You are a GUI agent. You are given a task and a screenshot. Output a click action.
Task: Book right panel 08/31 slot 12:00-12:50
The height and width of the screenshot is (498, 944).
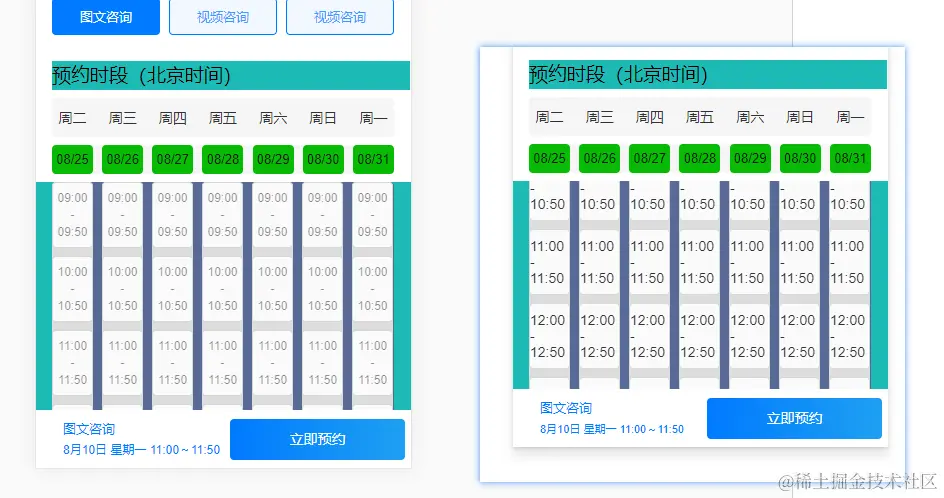849,336
